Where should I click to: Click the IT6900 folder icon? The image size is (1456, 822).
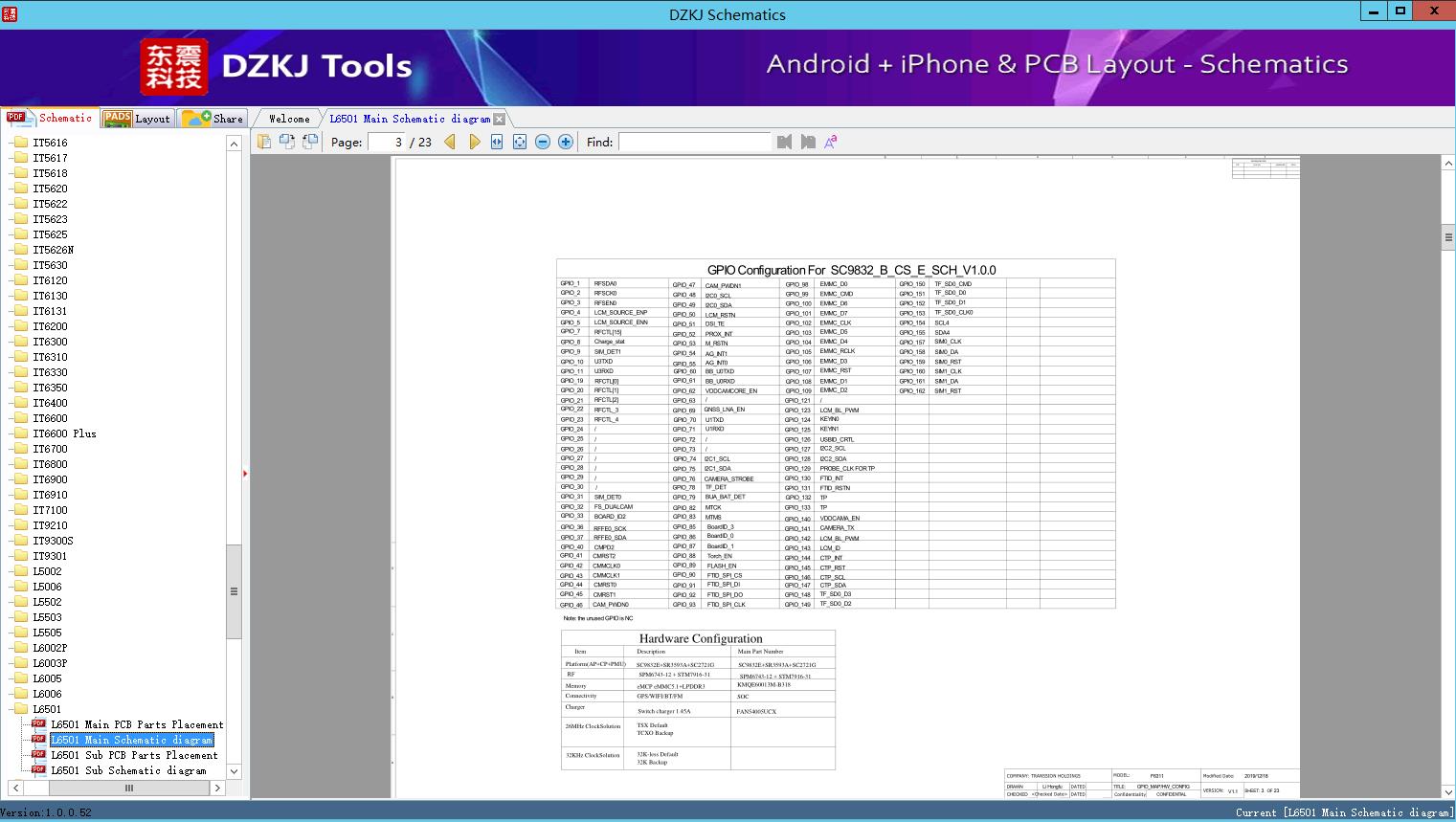(20, 479)
